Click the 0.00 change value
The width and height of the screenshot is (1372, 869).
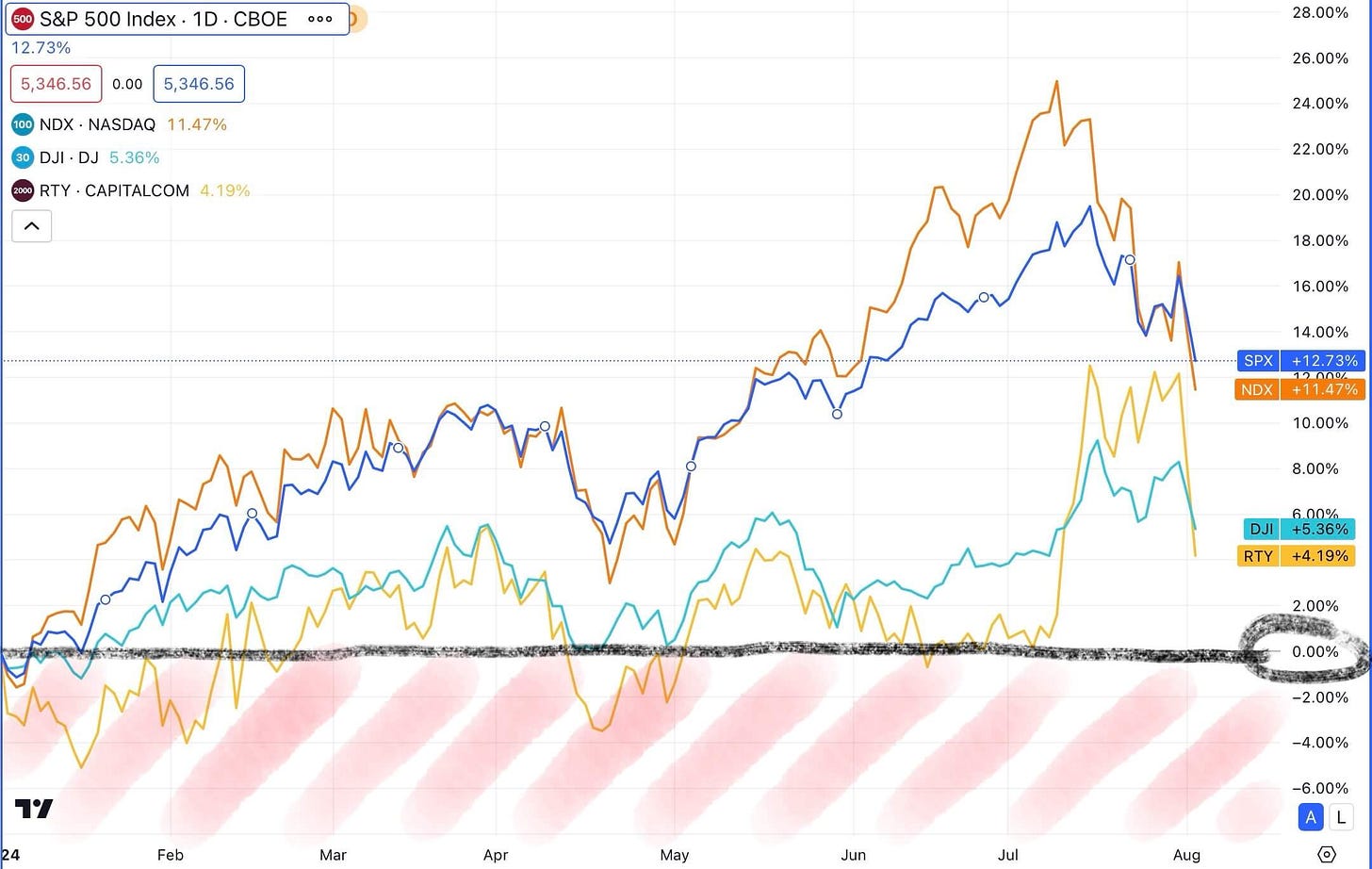point(127,84)
